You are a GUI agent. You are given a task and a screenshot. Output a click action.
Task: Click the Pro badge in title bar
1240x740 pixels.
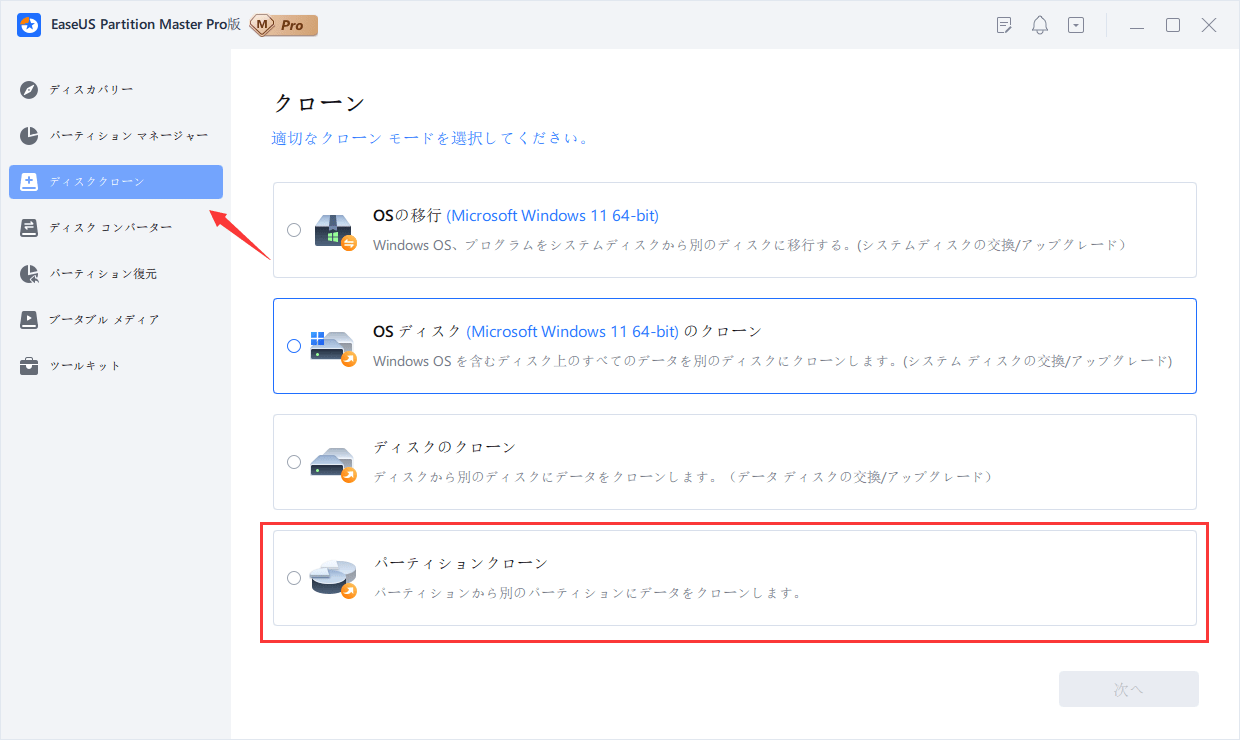tap(284, 25)
